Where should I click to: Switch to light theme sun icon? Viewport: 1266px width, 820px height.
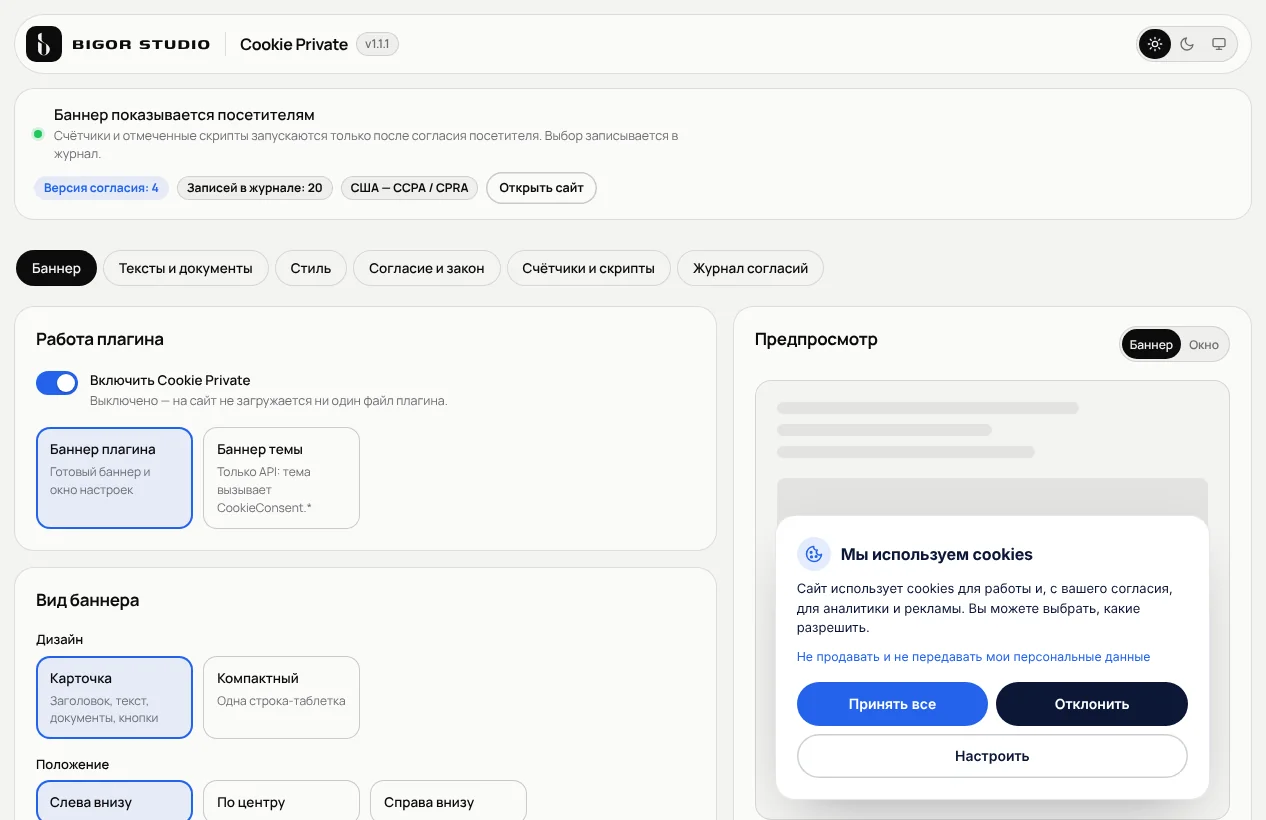coord(1155,44)
